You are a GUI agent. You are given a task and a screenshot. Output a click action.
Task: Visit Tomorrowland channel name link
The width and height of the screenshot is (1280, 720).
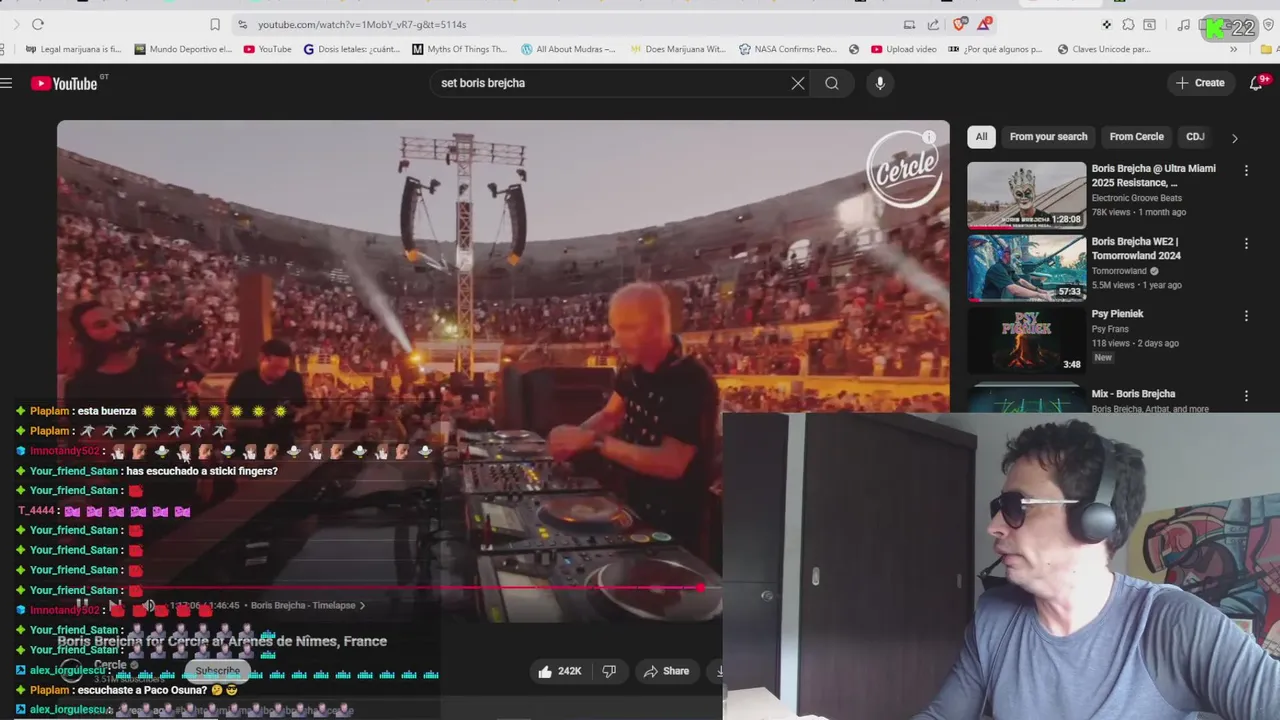(x=1119, y=271)
